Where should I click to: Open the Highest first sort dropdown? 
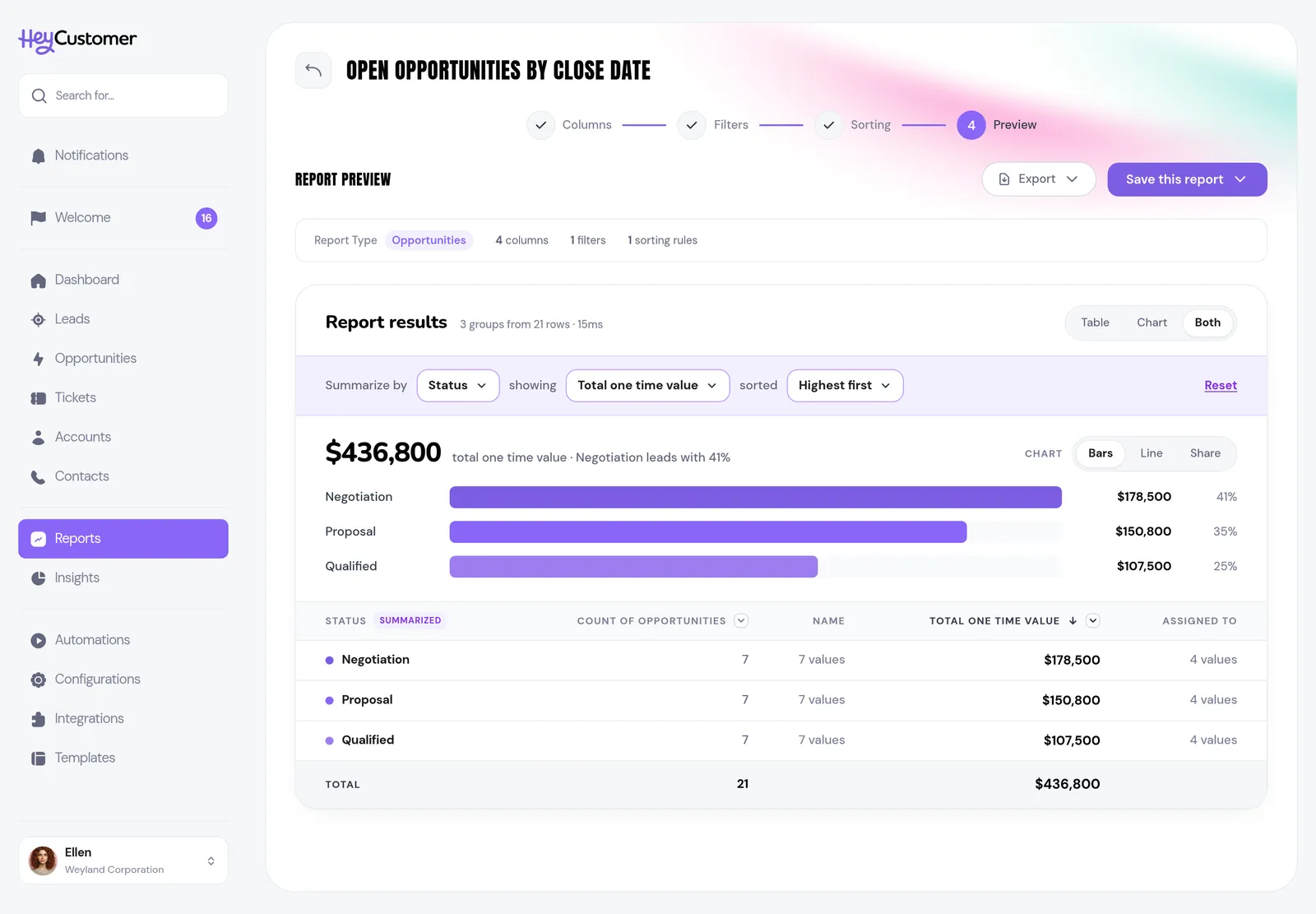coord(845,386)
